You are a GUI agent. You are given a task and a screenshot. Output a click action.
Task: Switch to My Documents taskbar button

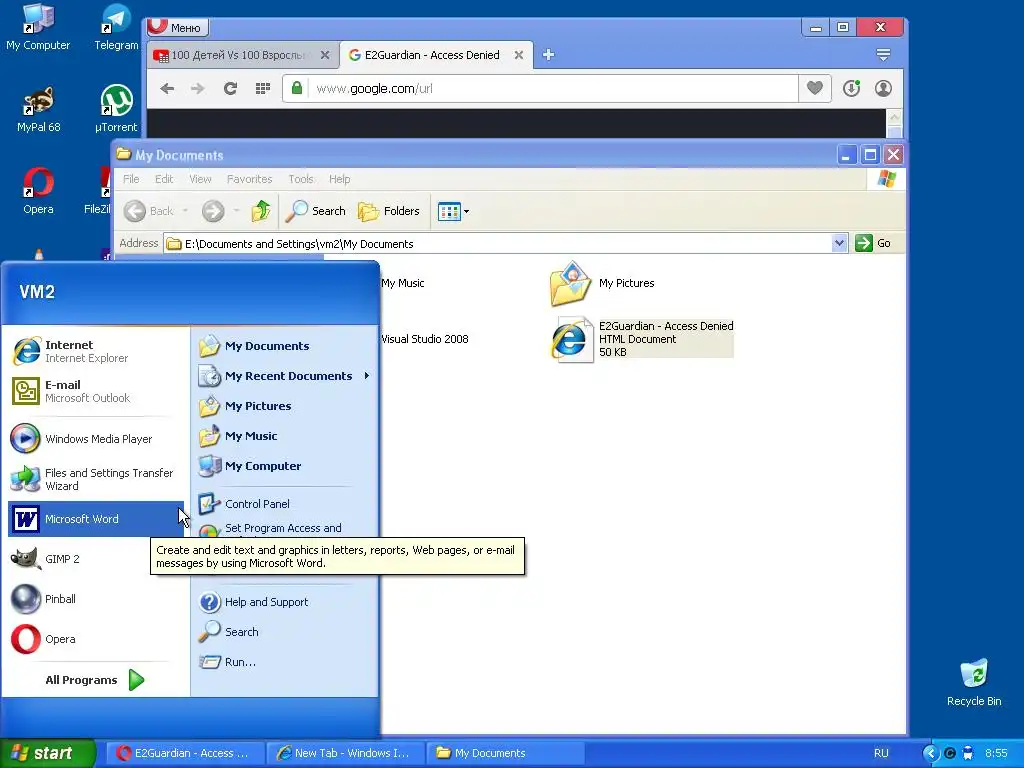(505, 753)
